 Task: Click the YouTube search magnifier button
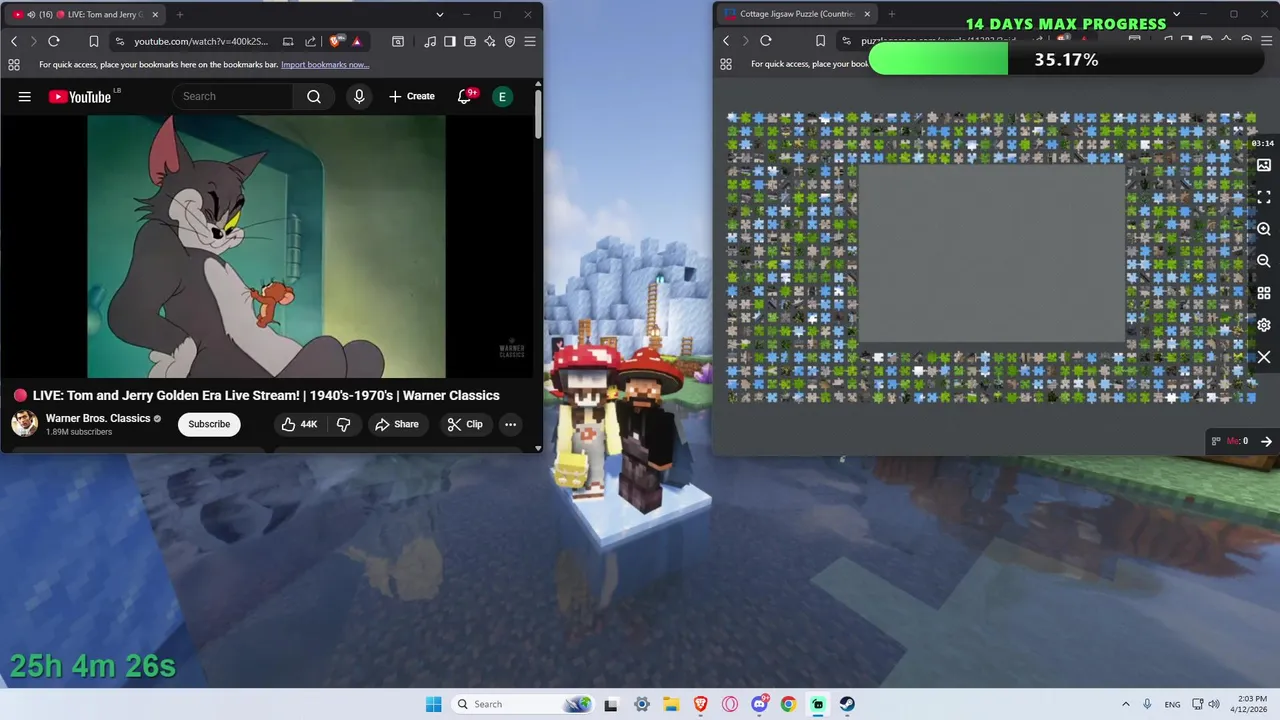[314, 97]
